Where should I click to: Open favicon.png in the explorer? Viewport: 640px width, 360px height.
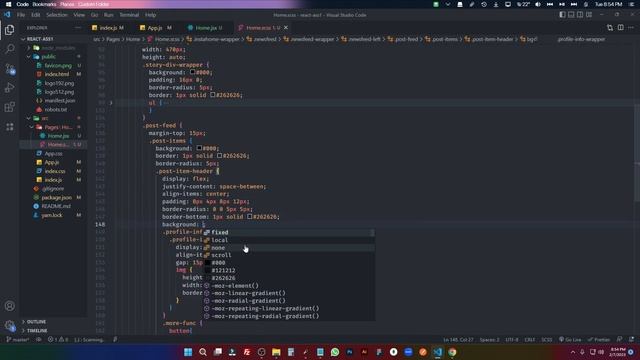pos(58,65)
